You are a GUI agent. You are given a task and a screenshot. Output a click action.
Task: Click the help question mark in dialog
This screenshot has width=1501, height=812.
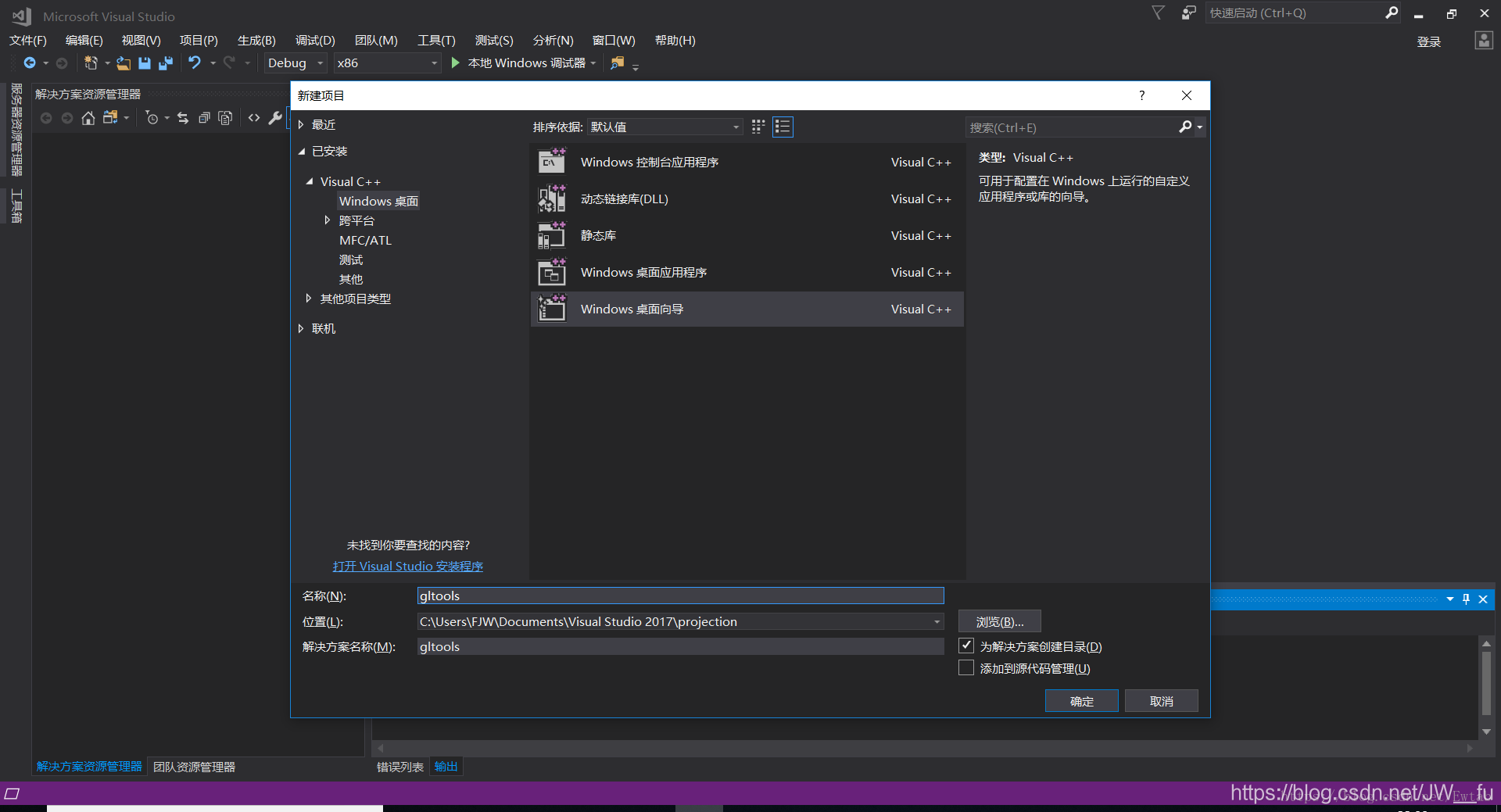[1142, 95]
